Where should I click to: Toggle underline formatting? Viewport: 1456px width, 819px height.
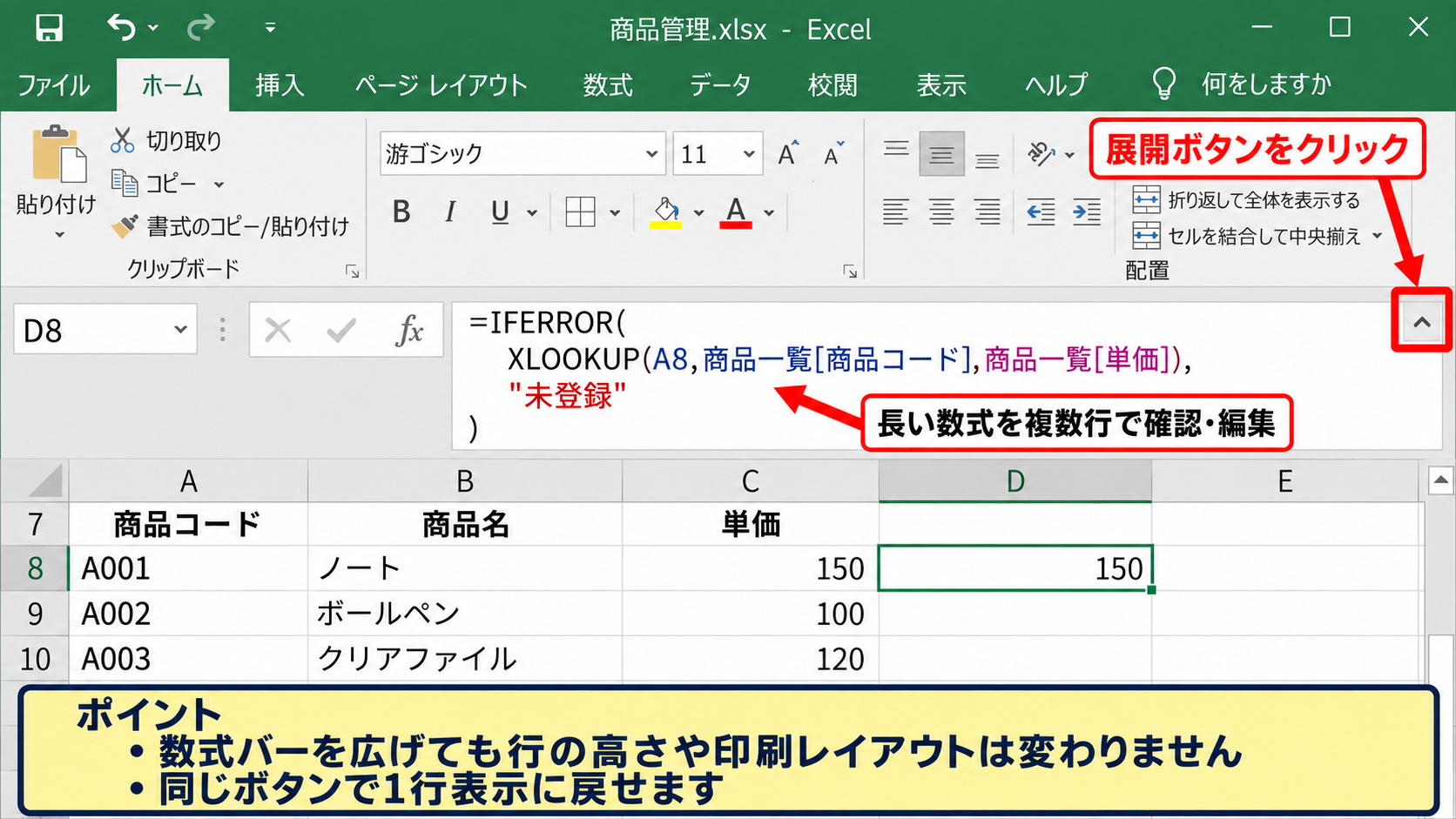pos(500,211)
